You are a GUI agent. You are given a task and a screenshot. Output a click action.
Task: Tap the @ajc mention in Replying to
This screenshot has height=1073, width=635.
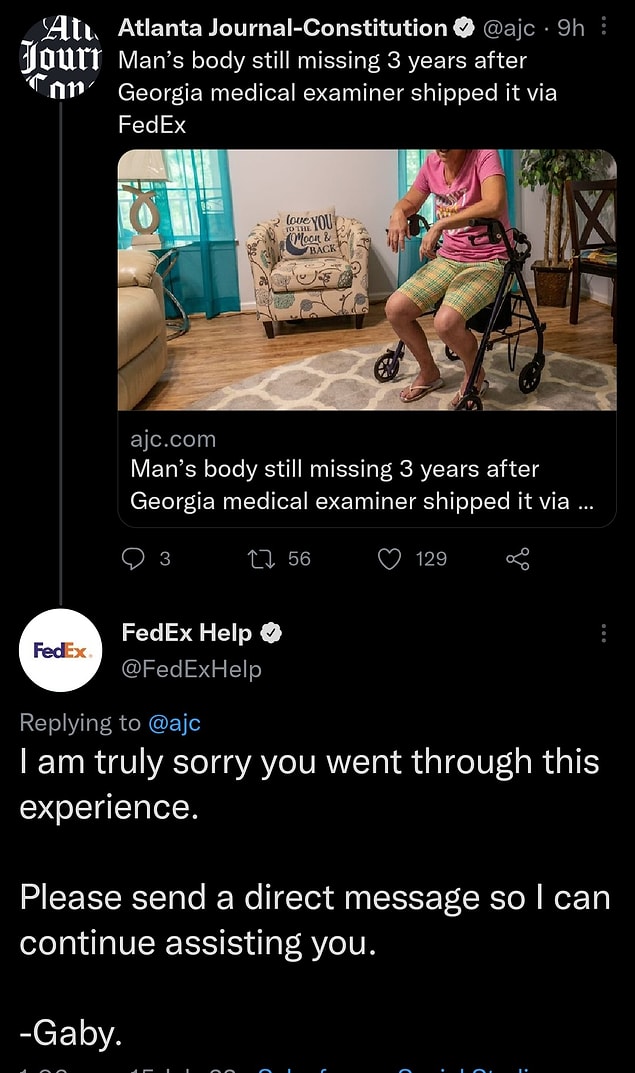click(x=174, y=722)
